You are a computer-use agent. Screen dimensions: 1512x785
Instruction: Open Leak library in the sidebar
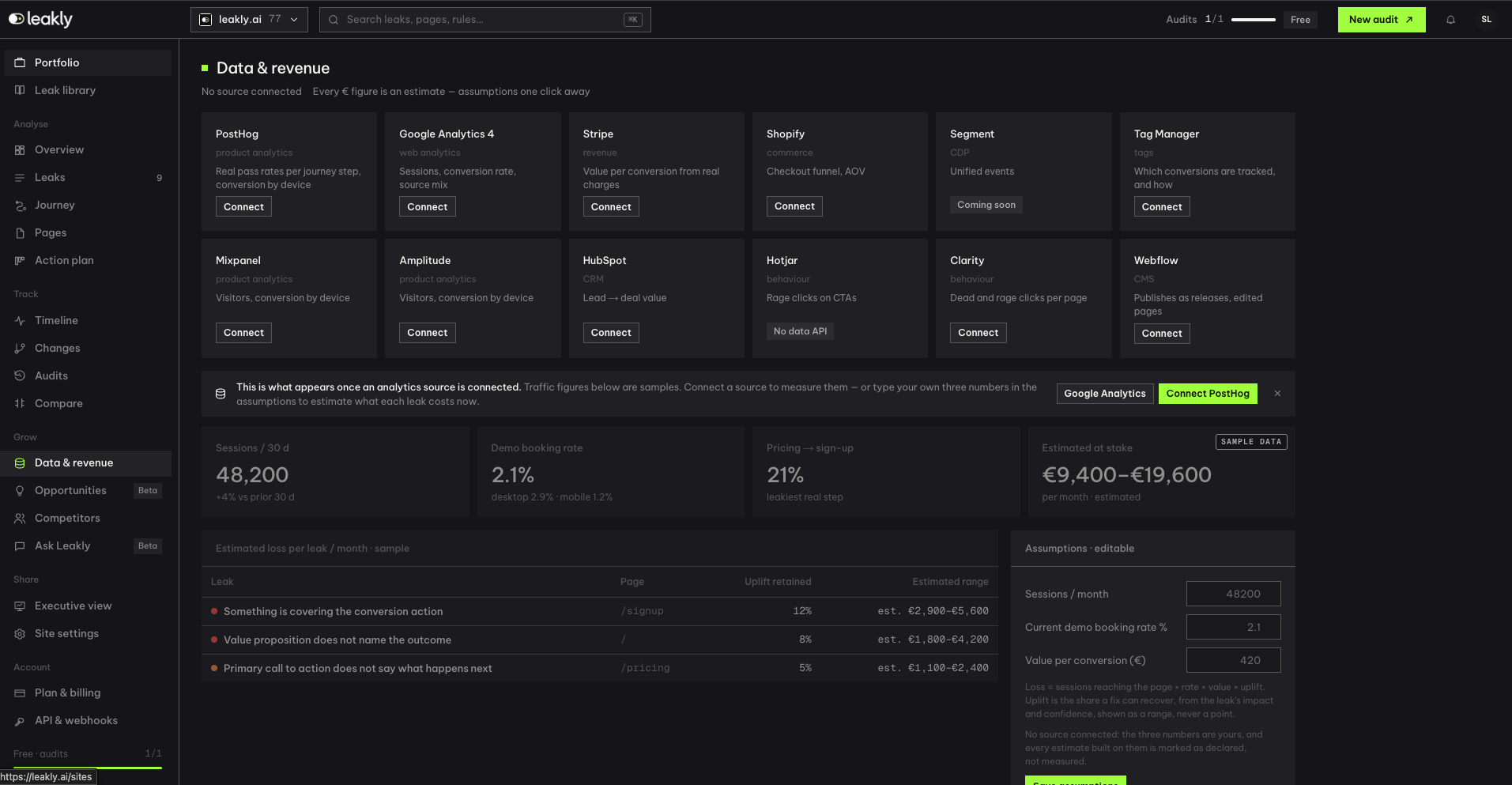88,90
